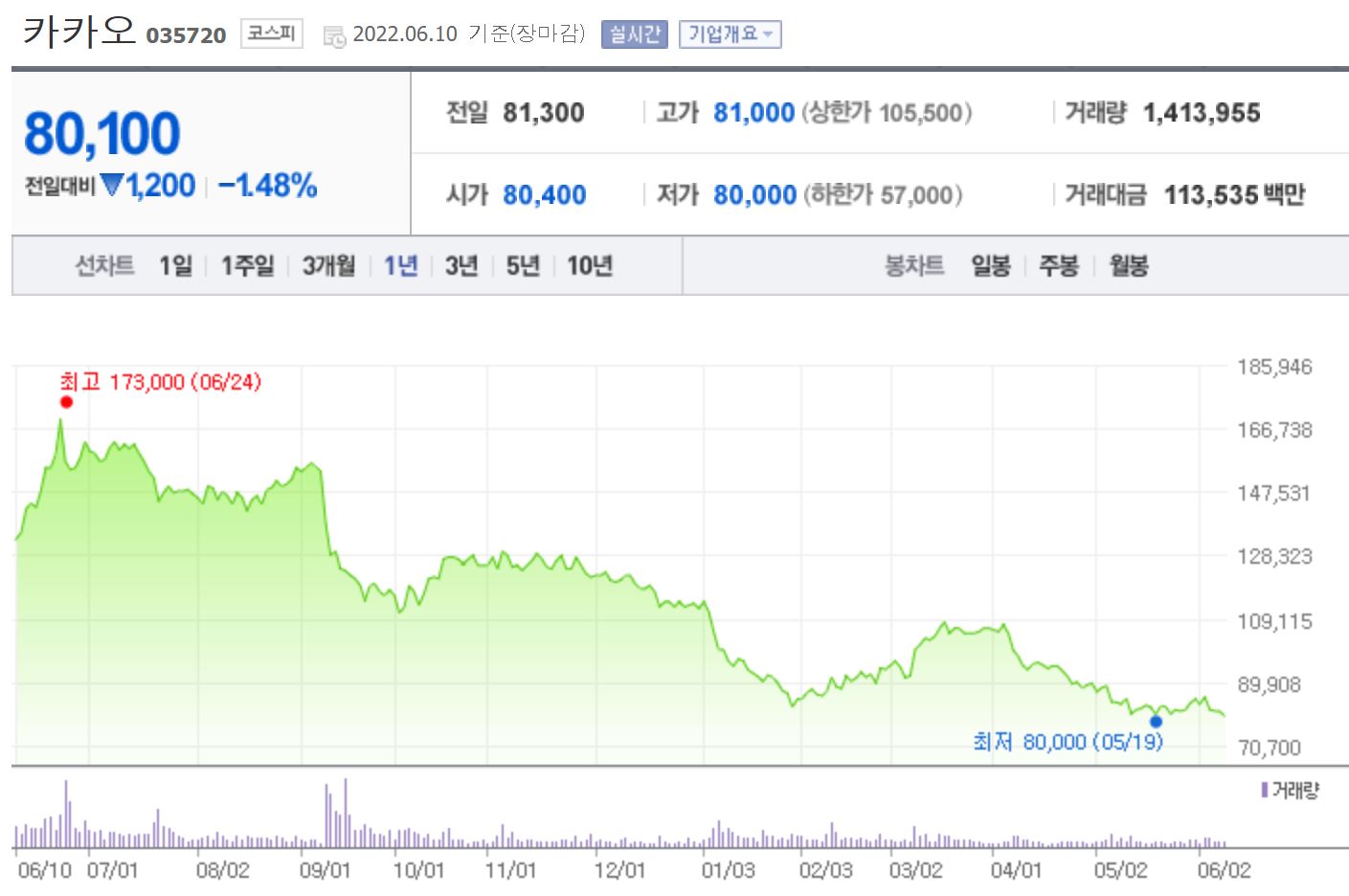Click the 70,700 price axis label
The width and height of the screenshot is (1349, 896).
click(1270, 748)
